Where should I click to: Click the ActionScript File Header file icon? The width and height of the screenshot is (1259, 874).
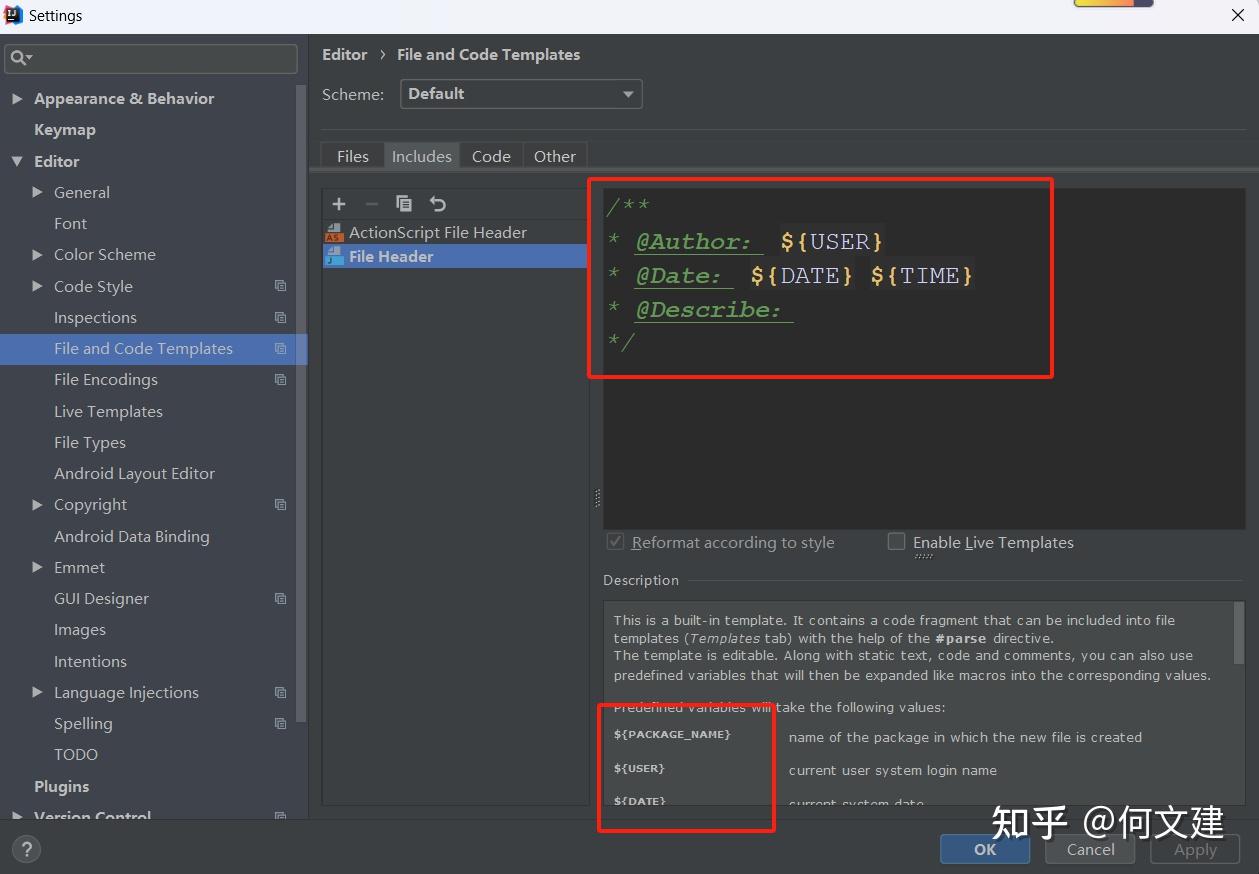pyautogui.click(x=334, y=233)
